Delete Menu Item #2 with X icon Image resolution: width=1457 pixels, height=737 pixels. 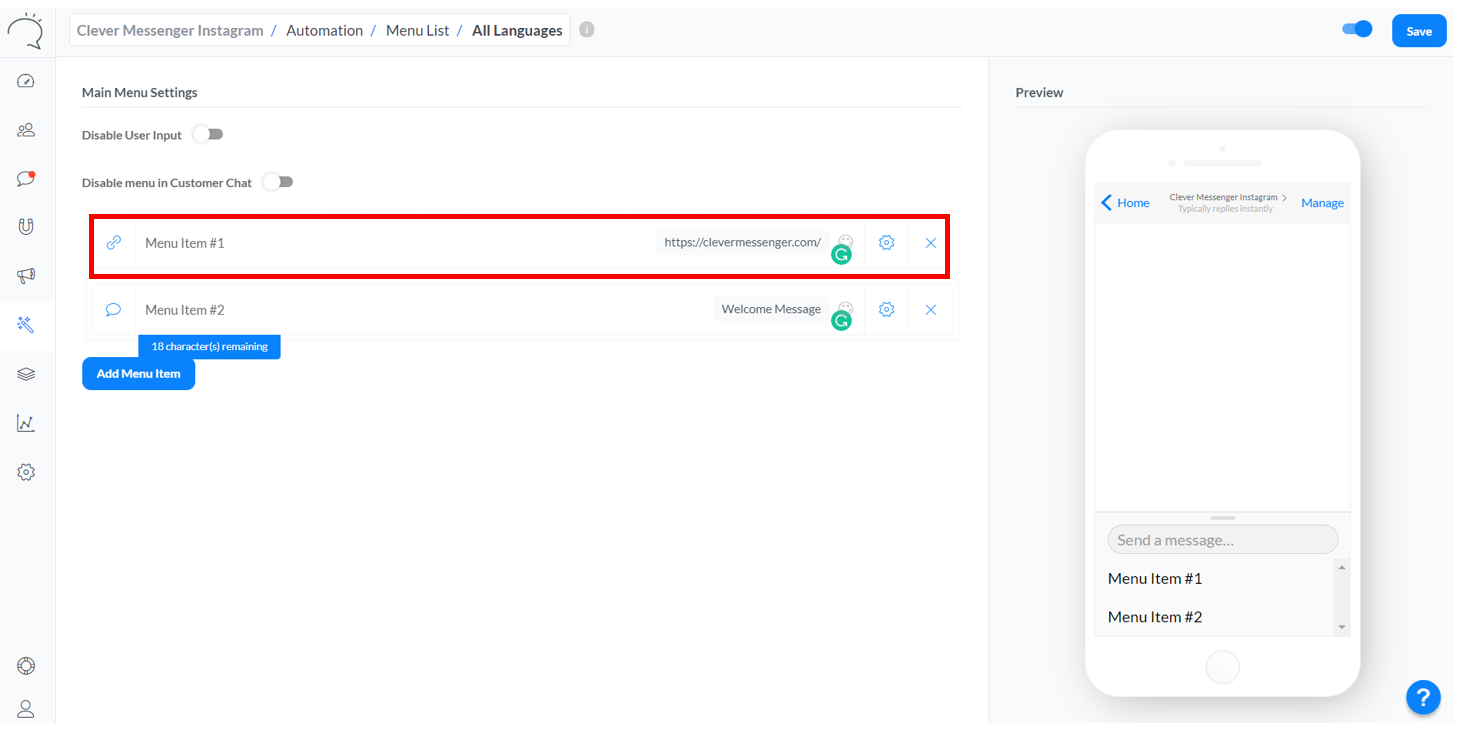(930, 310)
